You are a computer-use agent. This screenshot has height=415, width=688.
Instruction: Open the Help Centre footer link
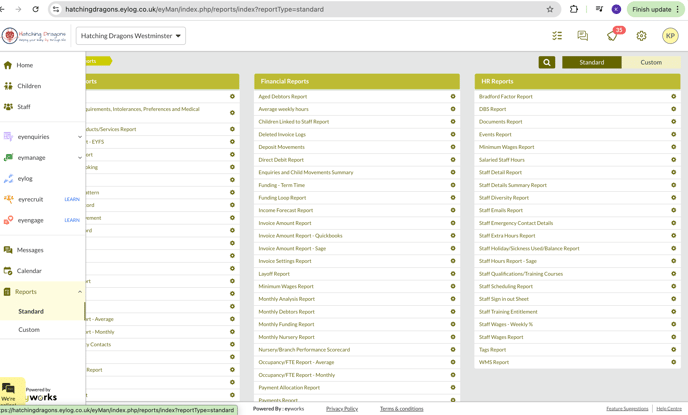(669, 409)
